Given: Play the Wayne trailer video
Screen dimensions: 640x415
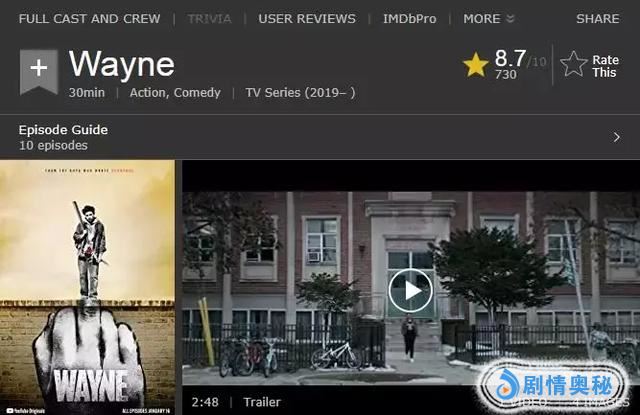Looking at the screenshot, I should (410, 290).
